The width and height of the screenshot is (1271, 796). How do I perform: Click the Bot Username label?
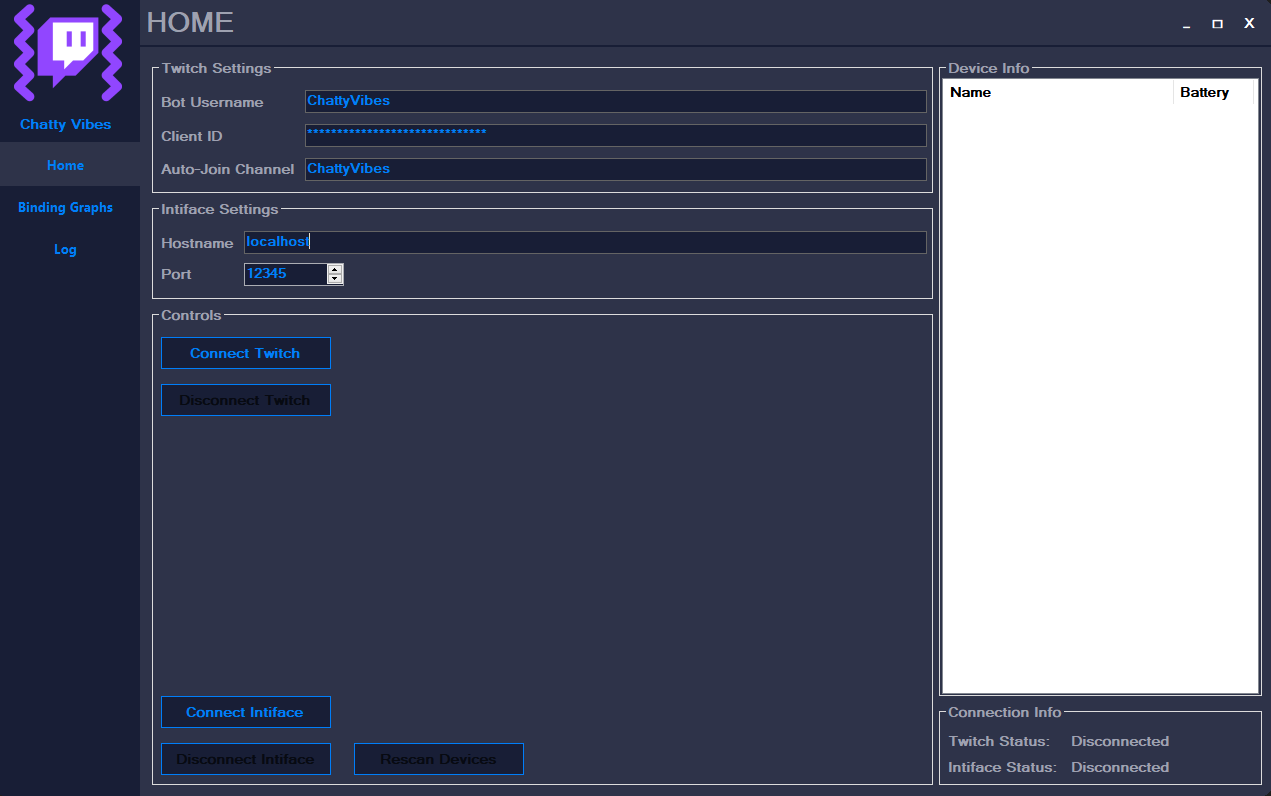pyautogui.click(x=212, y=102)
